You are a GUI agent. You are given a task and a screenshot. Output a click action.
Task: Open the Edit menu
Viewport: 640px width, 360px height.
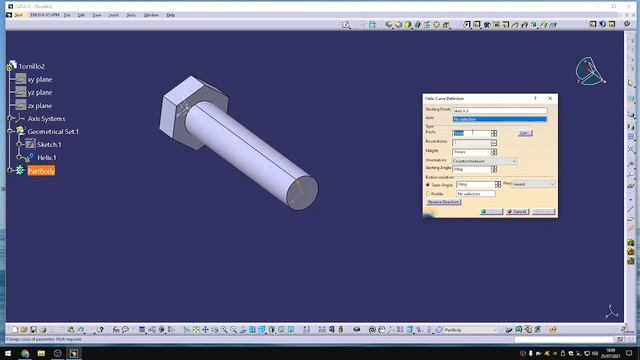click(81, 15)
